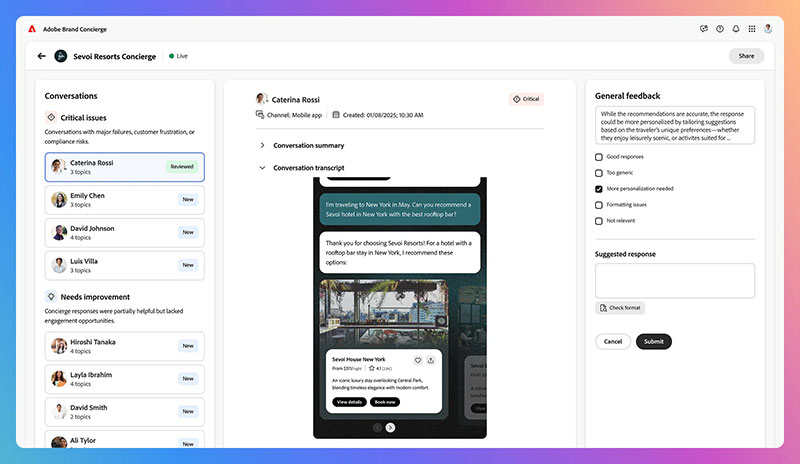Image resolution: width=800 pixels, height=464 pixels.
Task: Enable the Formatting issues checkbox
Action: (599, 204)
